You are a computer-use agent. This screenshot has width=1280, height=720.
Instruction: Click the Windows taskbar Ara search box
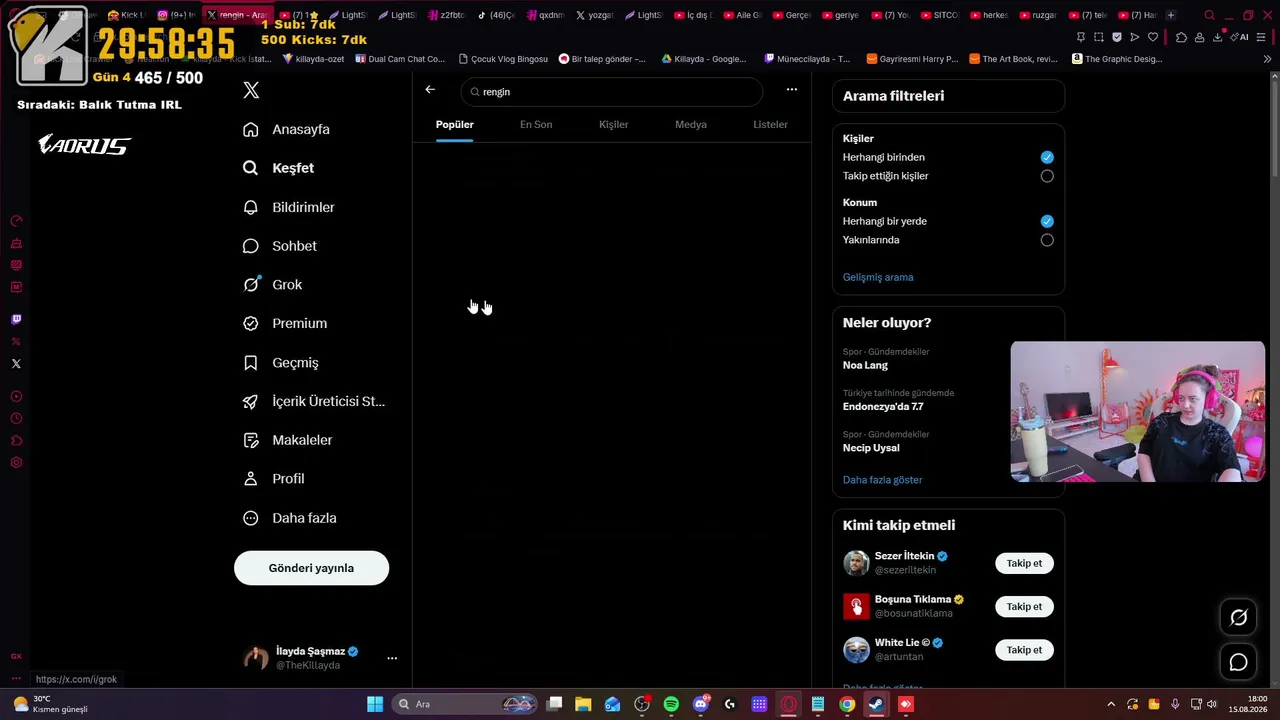[465, 704]
